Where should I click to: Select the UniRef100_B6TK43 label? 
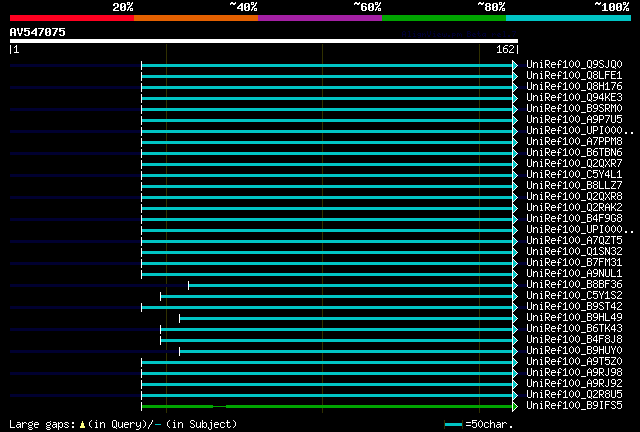[574, 329]
